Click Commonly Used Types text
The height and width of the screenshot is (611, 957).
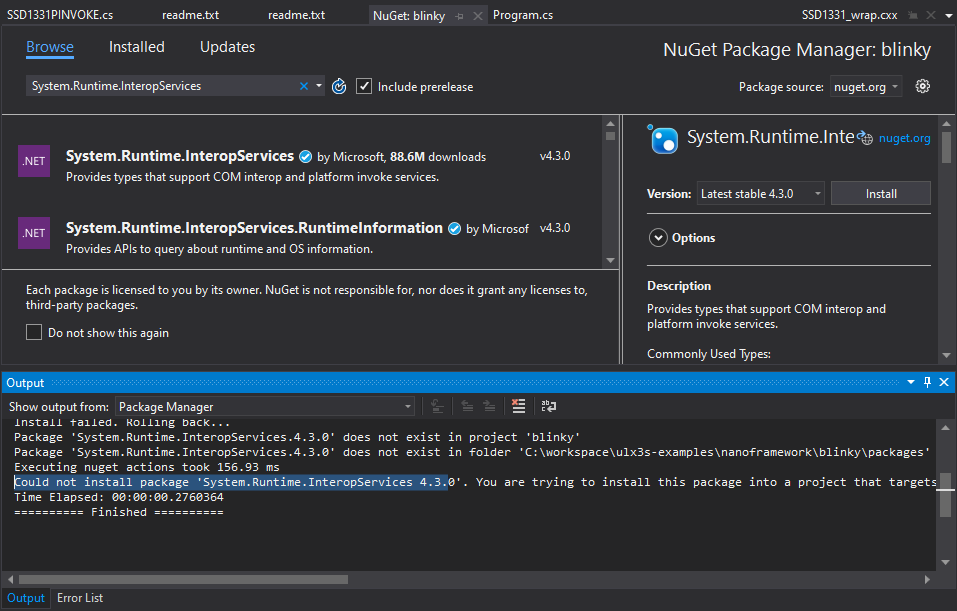coord(709,354)
